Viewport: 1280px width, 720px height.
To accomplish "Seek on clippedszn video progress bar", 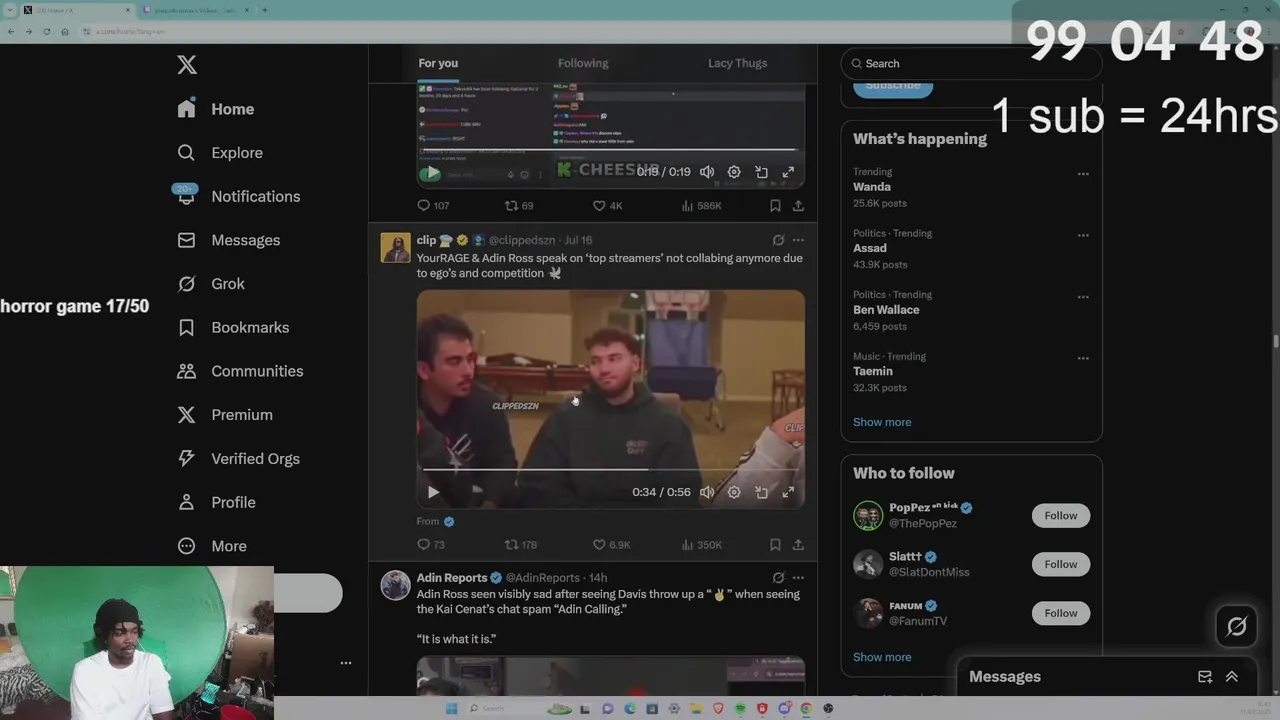I will click(x=610, y=469).
